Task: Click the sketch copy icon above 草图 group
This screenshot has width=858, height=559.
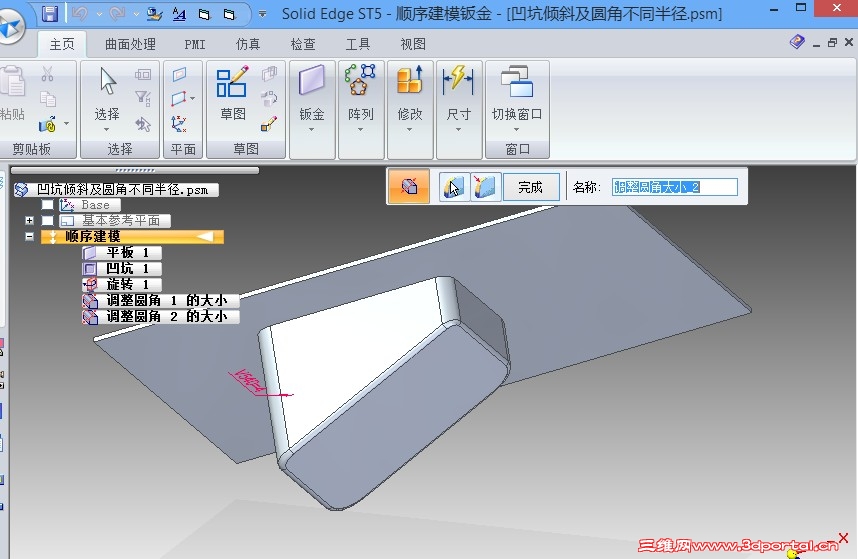Action: (269, 74)
